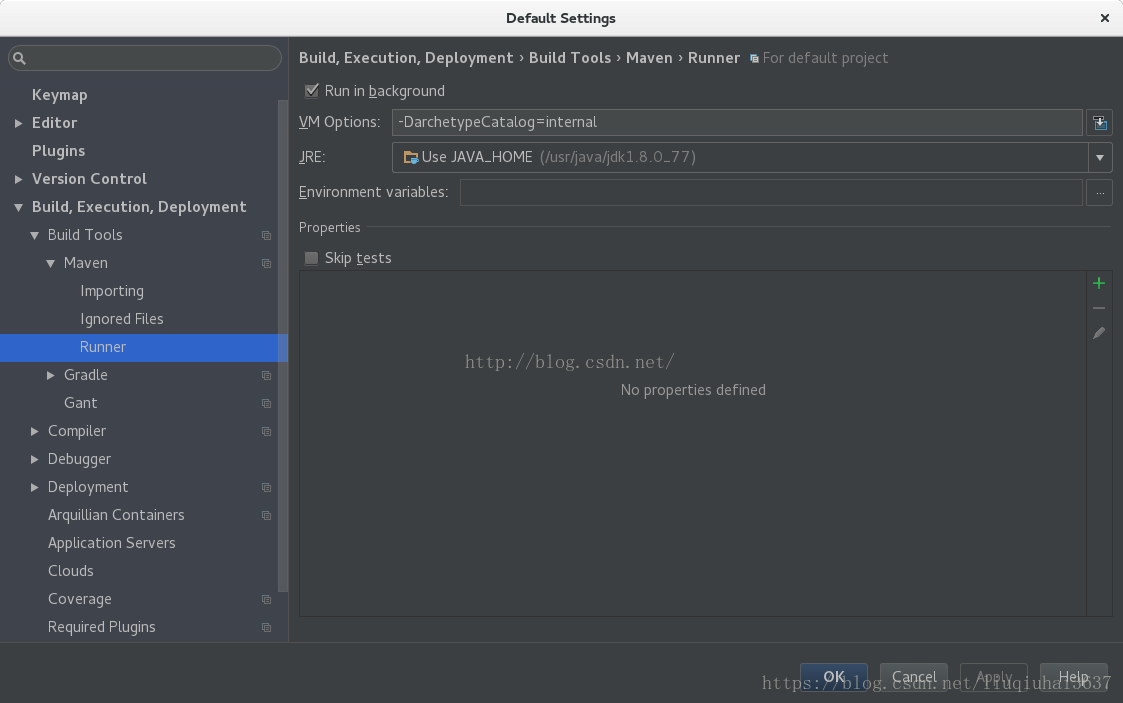This screenshot has height=703, width=1123.
Task: Collapse the Maven tree node
Action: (x=51, y=263)
